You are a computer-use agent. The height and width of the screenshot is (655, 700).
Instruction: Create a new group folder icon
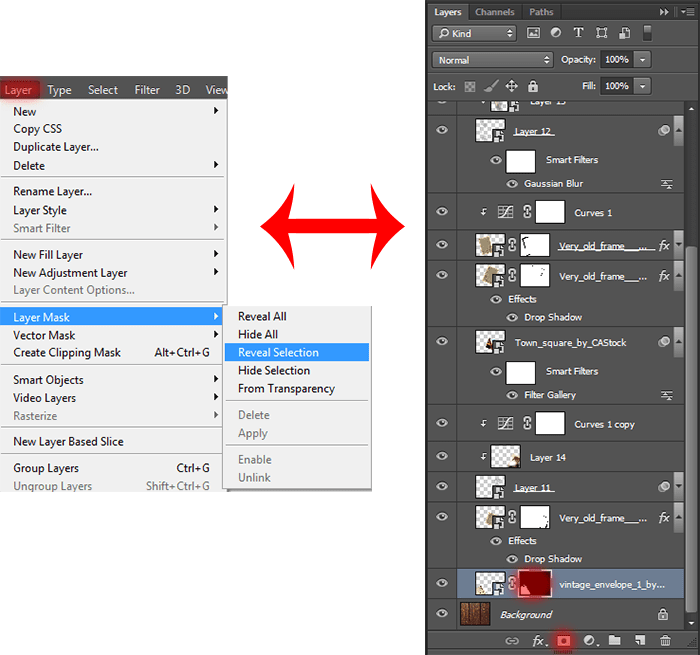[615, 641]
